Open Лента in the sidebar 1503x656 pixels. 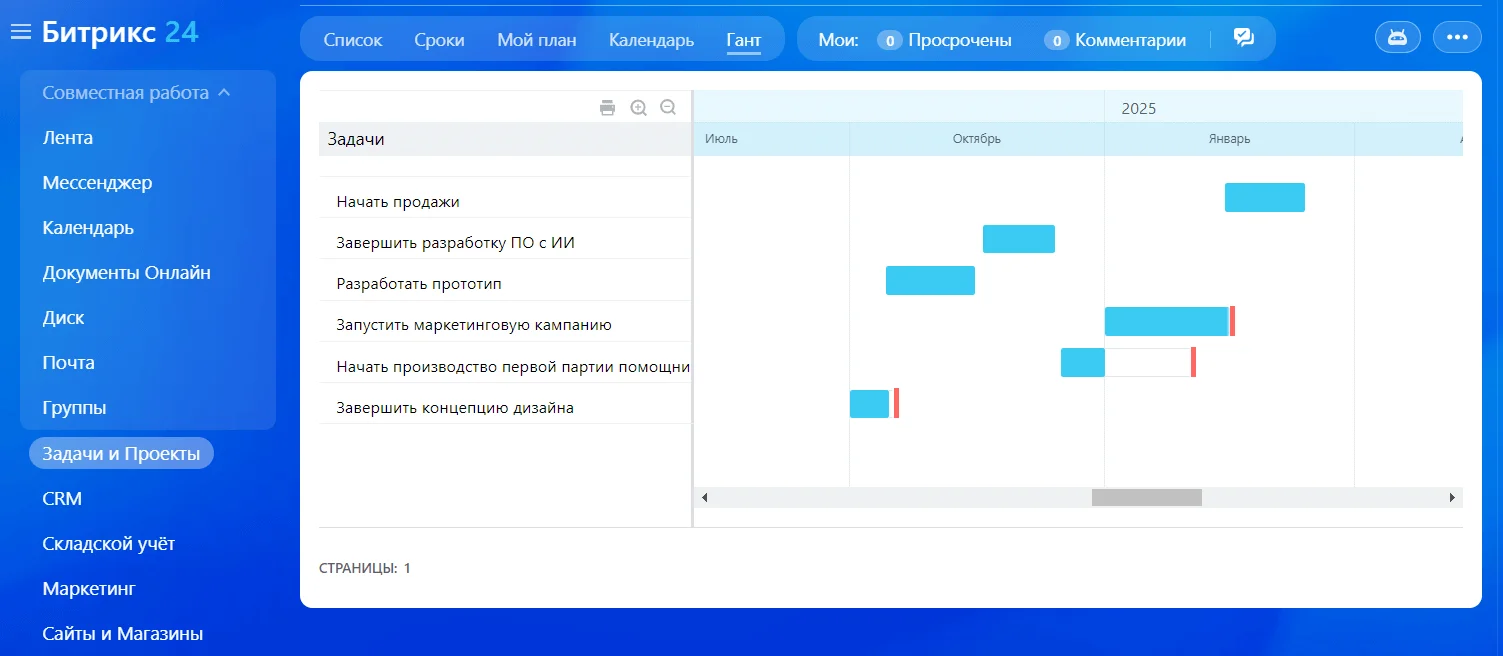68,138
